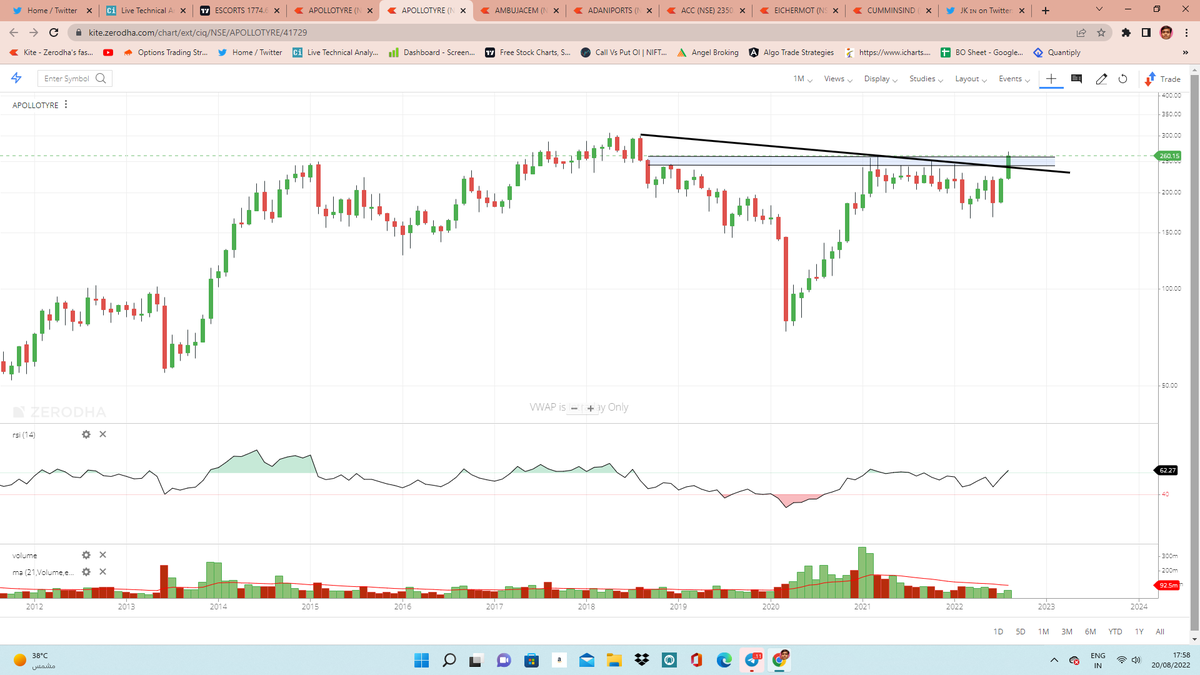
Task: Open the 1M interval dropdown
Action: (x=802, y=78)
